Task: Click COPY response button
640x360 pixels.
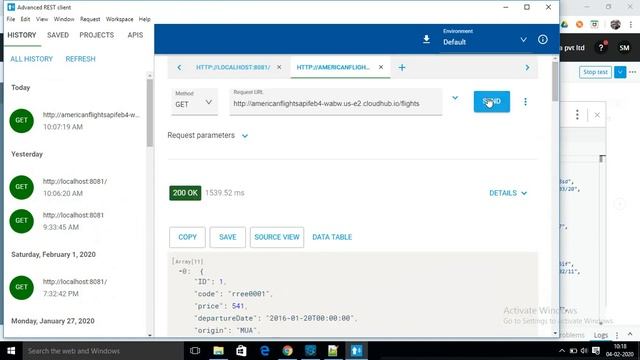Action: pos(187,237)
